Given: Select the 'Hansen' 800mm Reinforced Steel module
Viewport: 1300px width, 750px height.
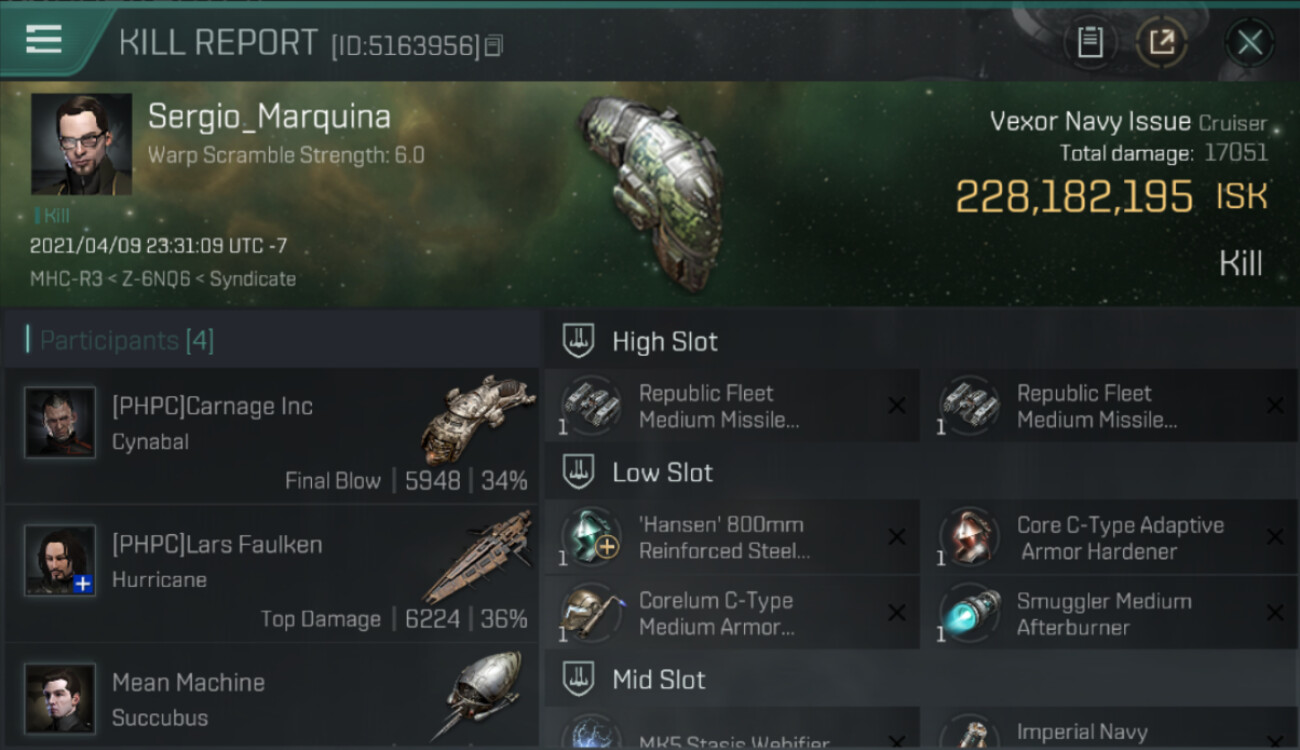Looking at the screenshot, I should [x=732, y=538].
